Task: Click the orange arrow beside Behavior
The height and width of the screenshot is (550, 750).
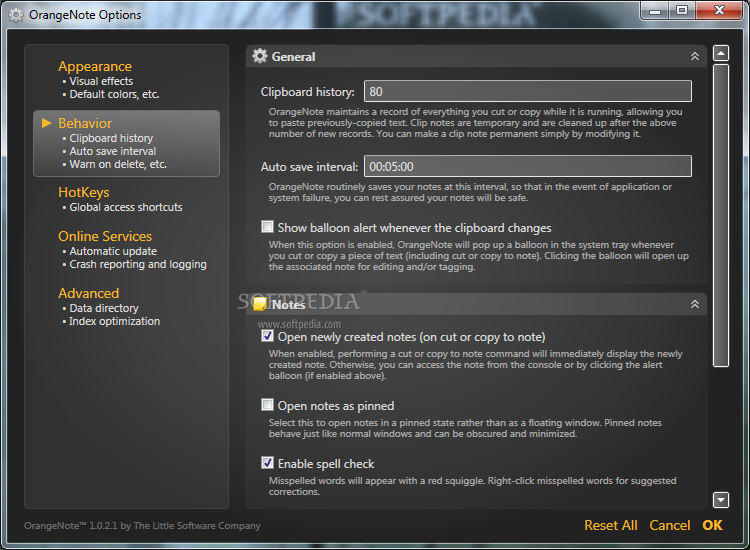Action: pyautogui.click(x=46, y=123)
